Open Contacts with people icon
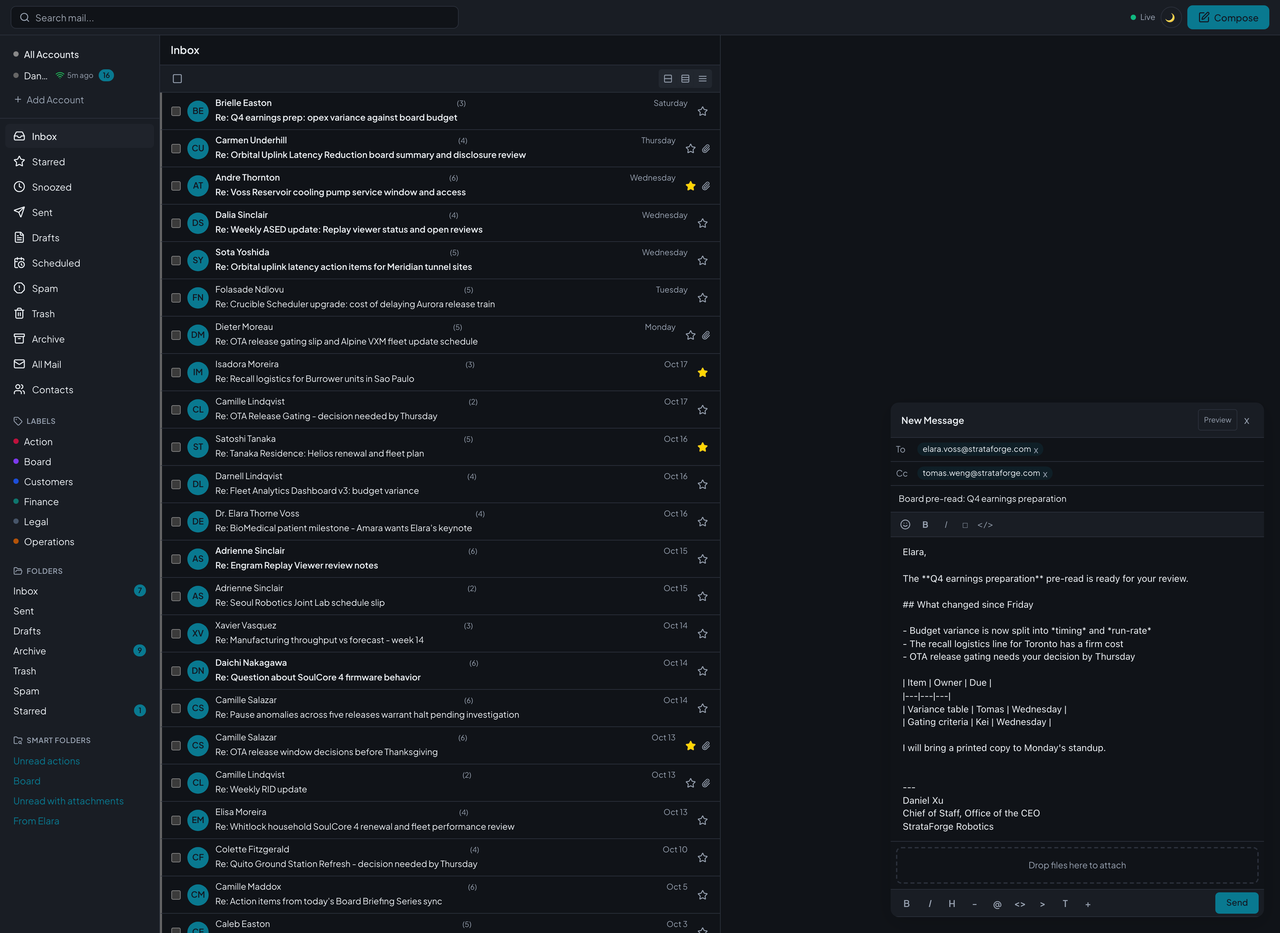1280x933 pixels. click(80, 390)
